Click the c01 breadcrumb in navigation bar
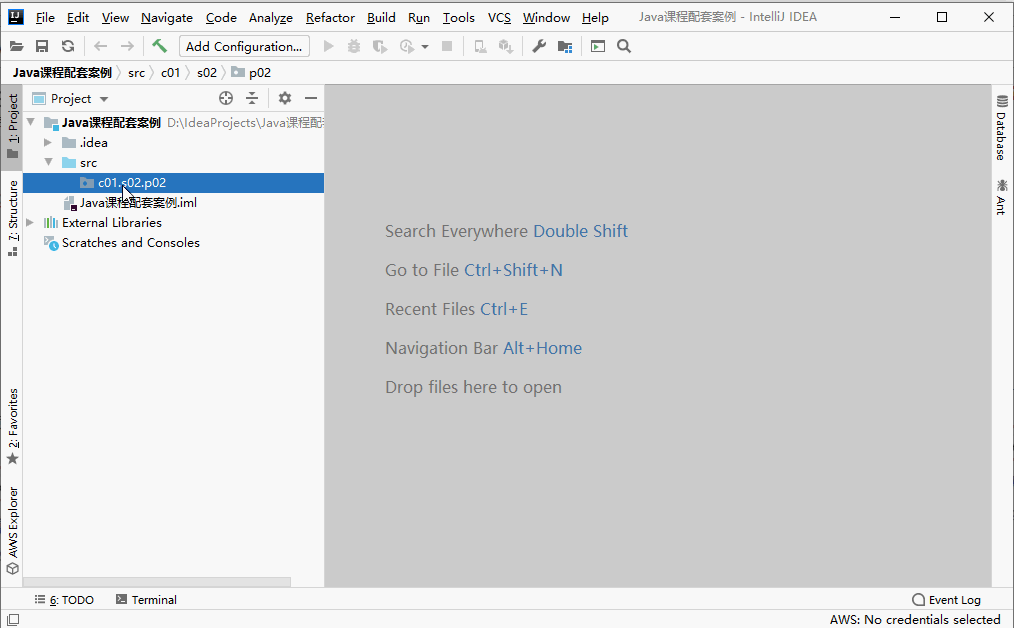 click(170, 73)
